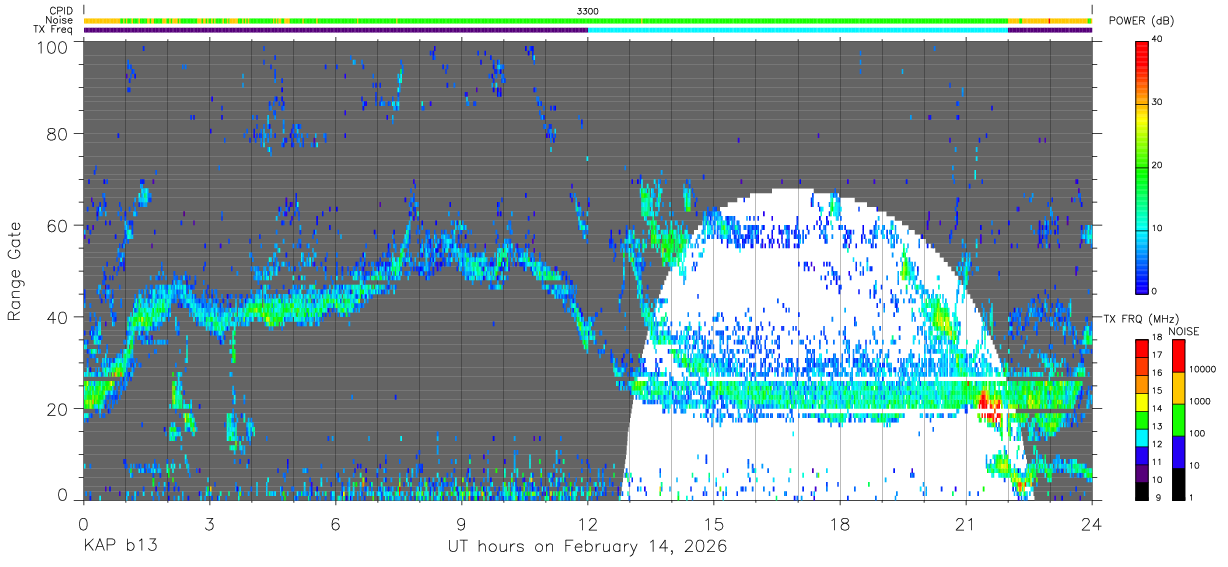
Task: Click the 21 hour tick on the UT axis
Action: (x=966, y=523)
